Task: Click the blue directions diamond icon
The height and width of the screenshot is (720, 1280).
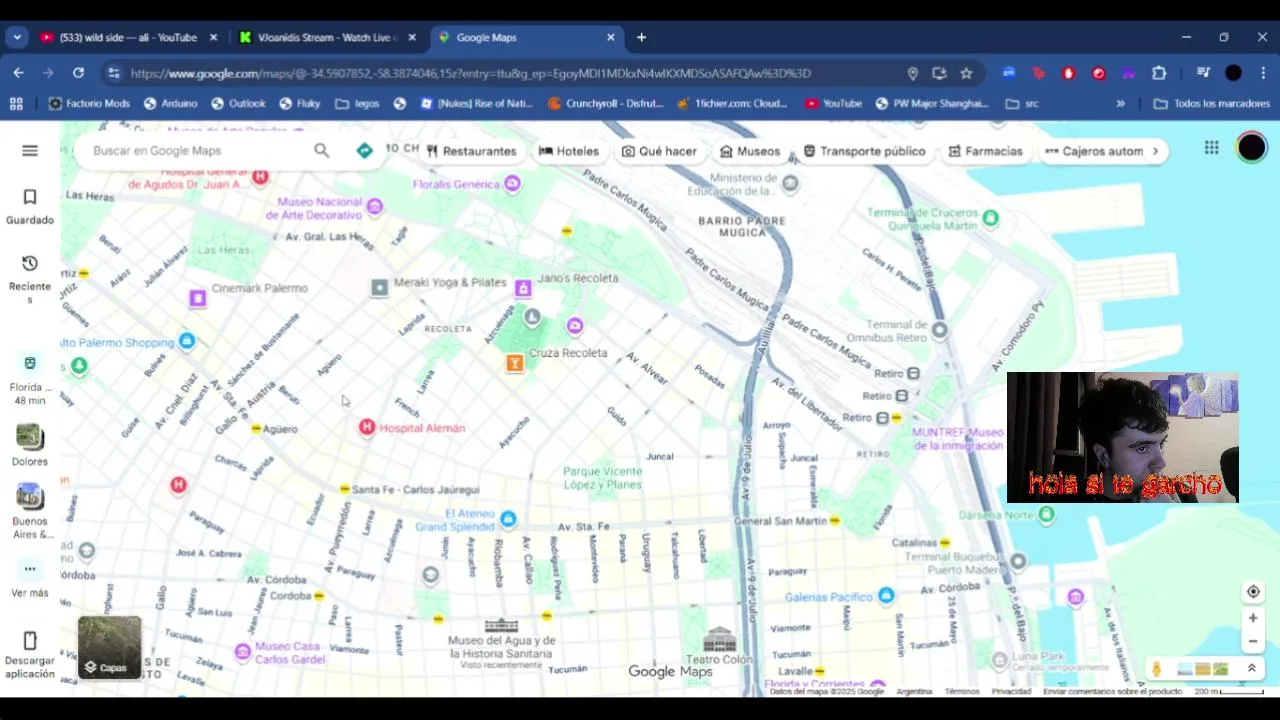Action: click(x=364, y=150)
